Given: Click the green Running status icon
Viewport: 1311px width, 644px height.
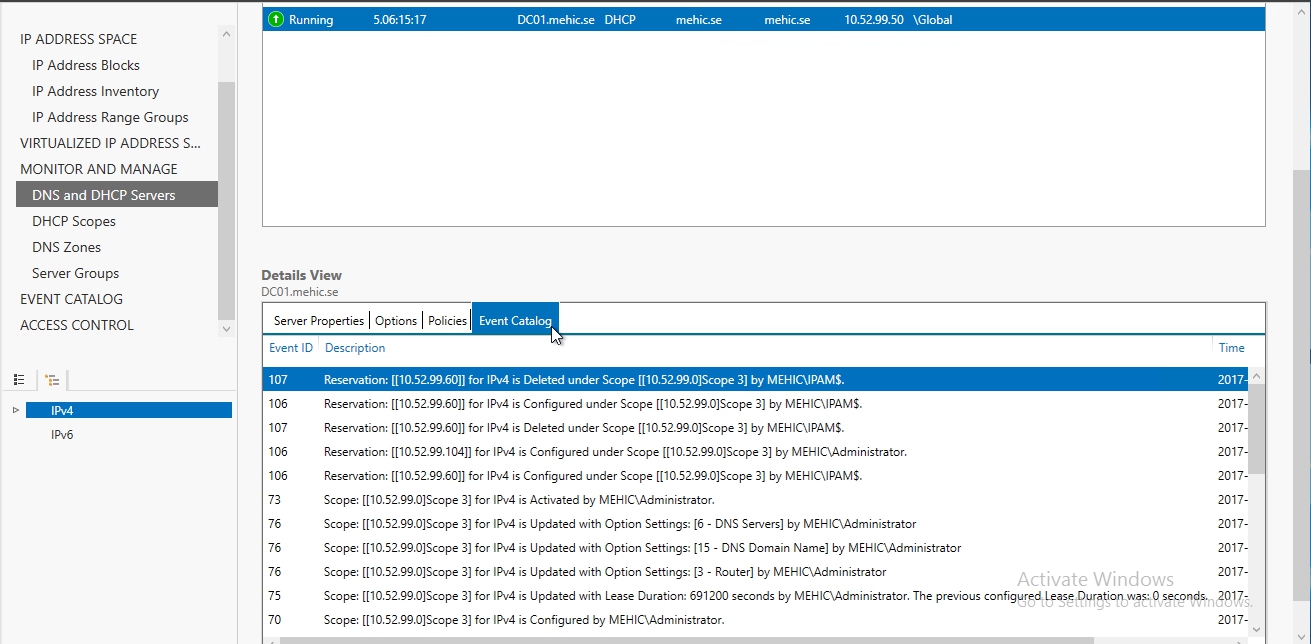Looking at the screenshot, I should pos(275,20).
